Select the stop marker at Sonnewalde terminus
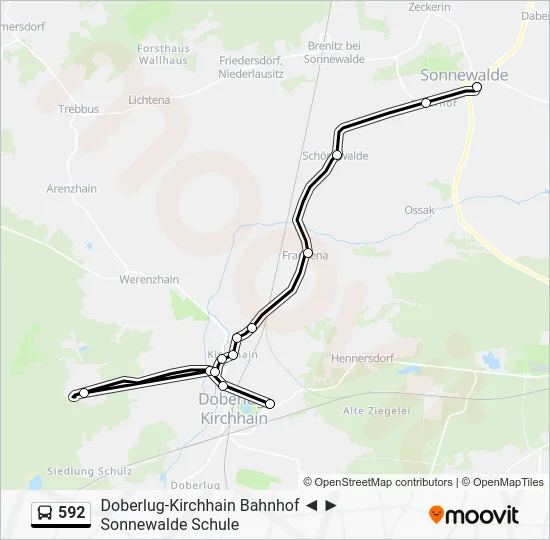The image size is (550, 540). click(x=477, y=87)
